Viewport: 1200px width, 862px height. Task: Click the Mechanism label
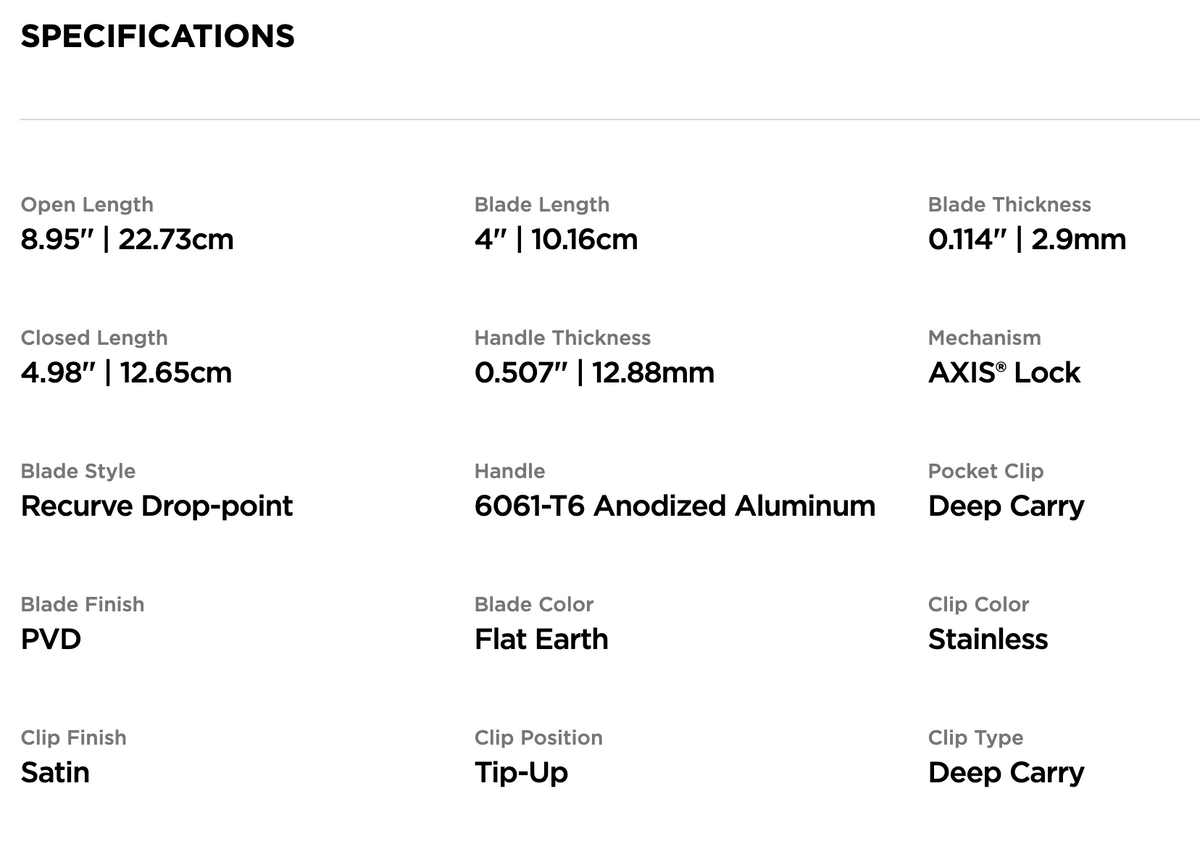click(x=984, y=338)
